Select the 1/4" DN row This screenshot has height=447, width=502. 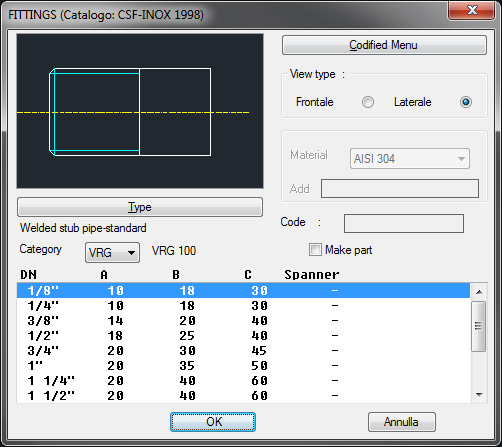pyautogui.click(x=243, y=306)
